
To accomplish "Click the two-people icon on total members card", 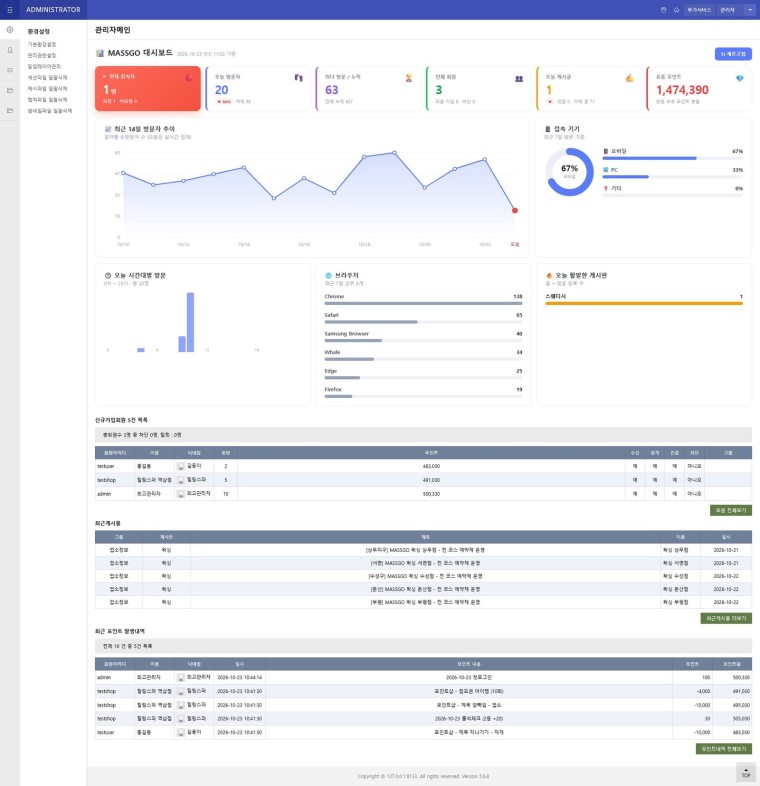I will (519, 78).
